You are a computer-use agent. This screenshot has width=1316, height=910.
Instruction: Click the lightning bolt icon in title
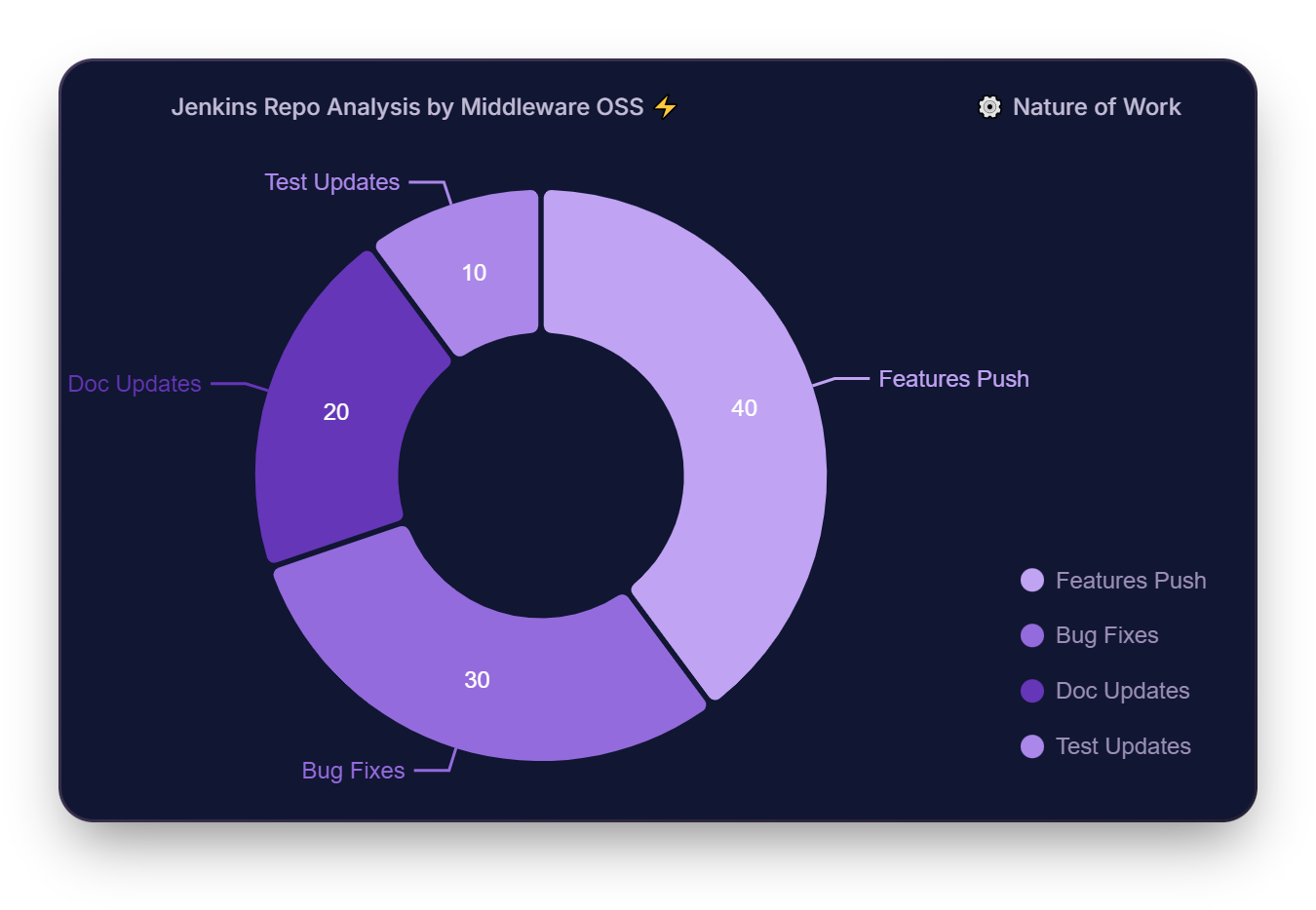[x=665, y=107]
